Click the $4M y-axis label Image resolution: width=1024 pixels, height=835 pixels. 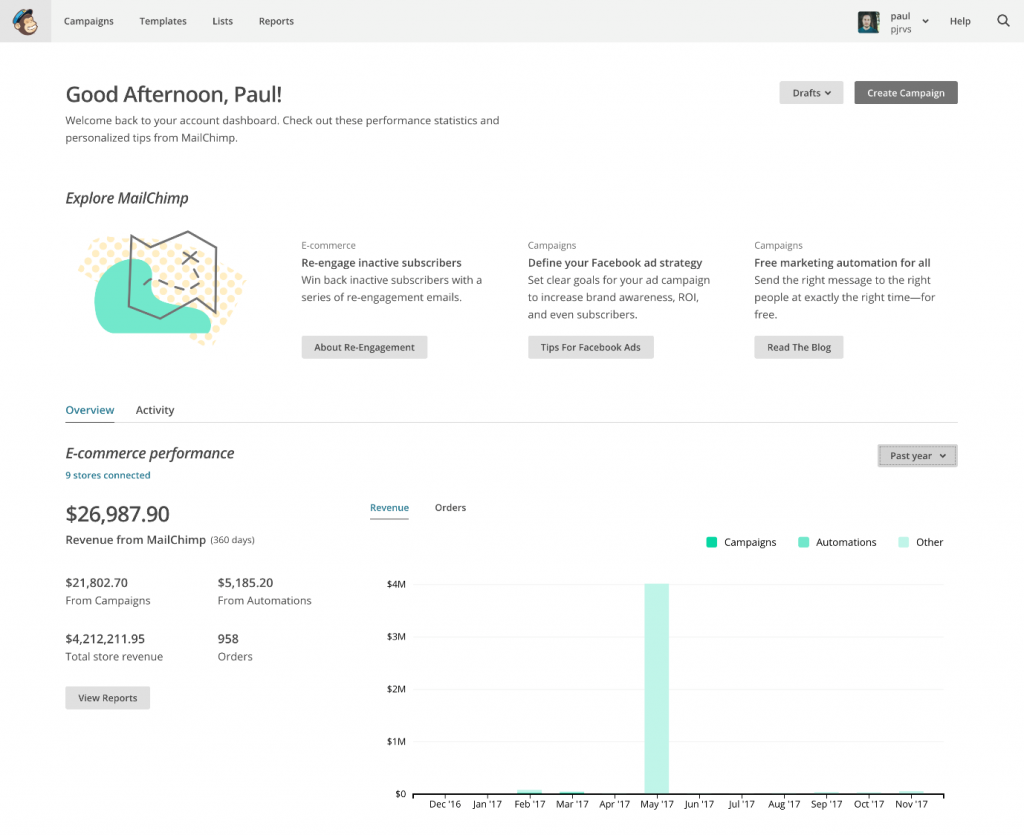(x=396, y=584)
